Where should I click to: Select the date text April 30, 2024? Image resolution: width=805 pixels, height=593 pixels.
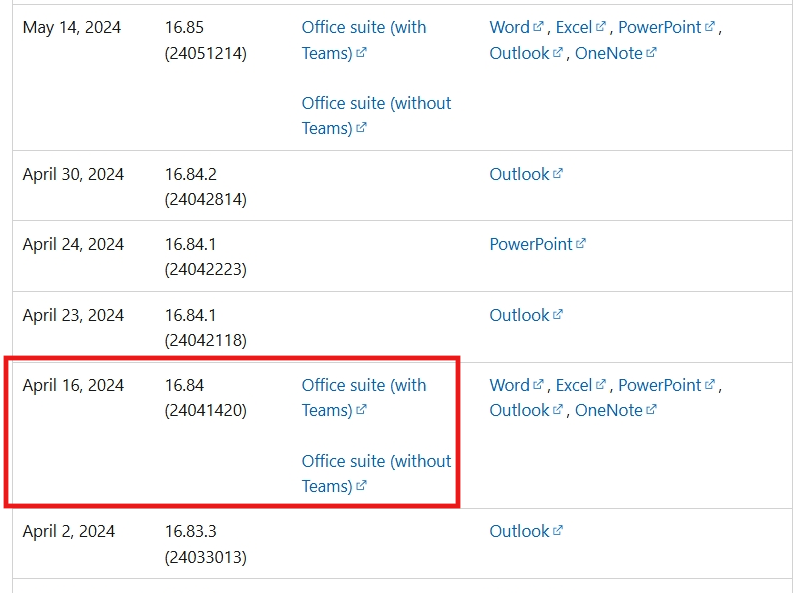tap(73, 174)
